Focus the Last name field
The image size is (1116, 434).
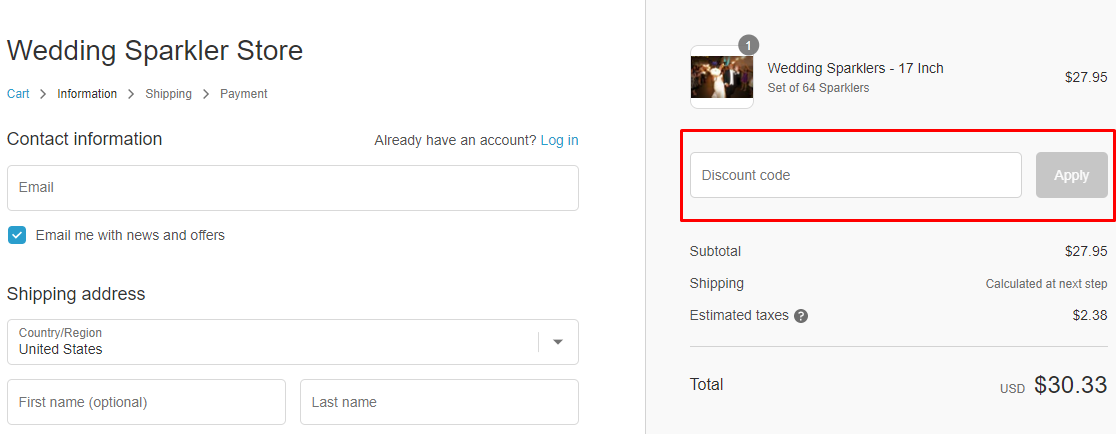[x=439, y=402]
